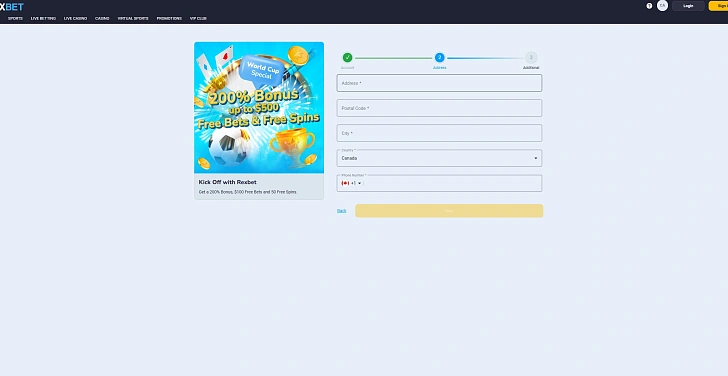Go to Live Betting

pyautogui.click(x=43, y=19)
